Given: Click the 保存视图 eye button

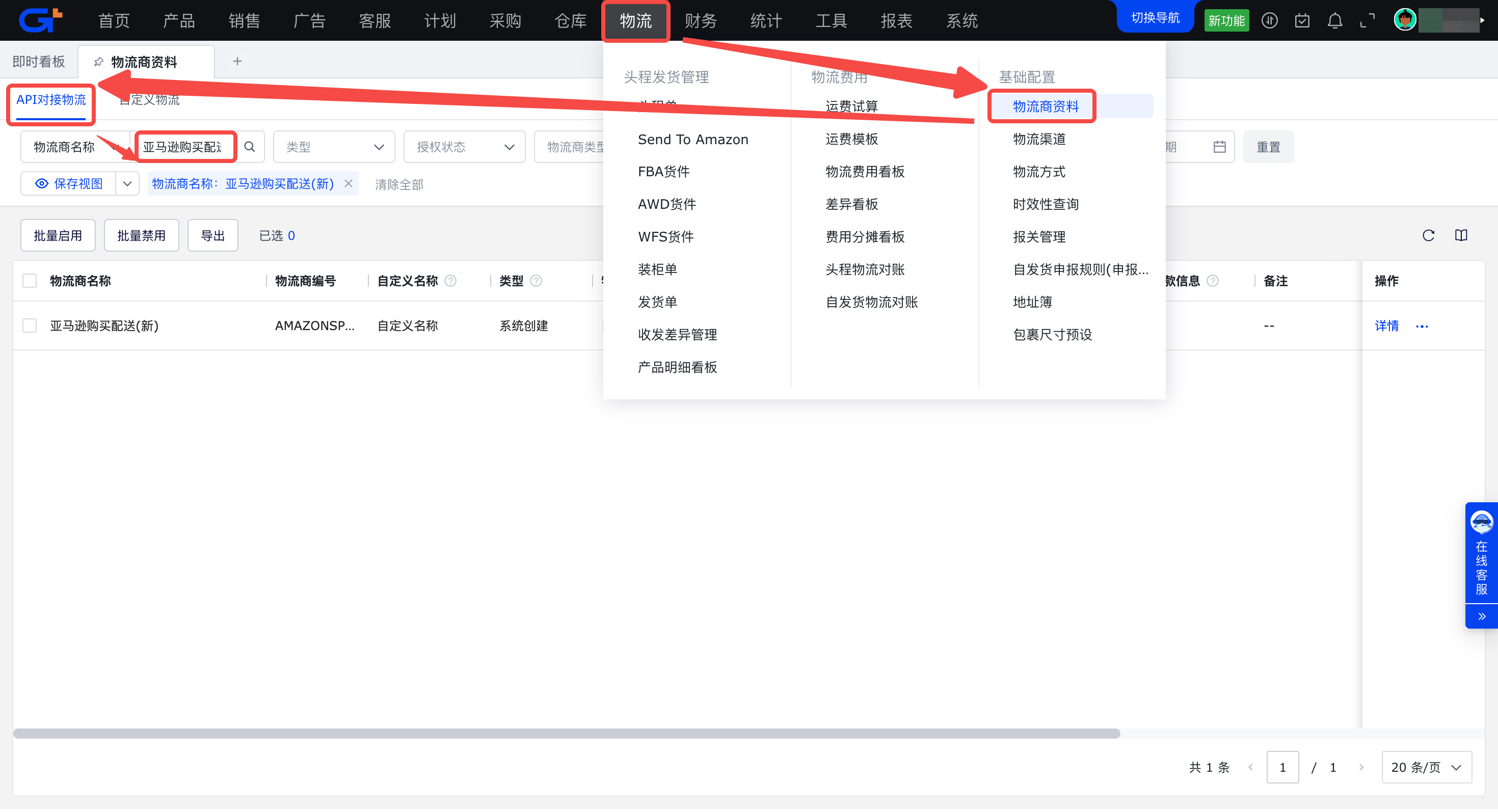Looking at the screenshot, I should [69, 184].
